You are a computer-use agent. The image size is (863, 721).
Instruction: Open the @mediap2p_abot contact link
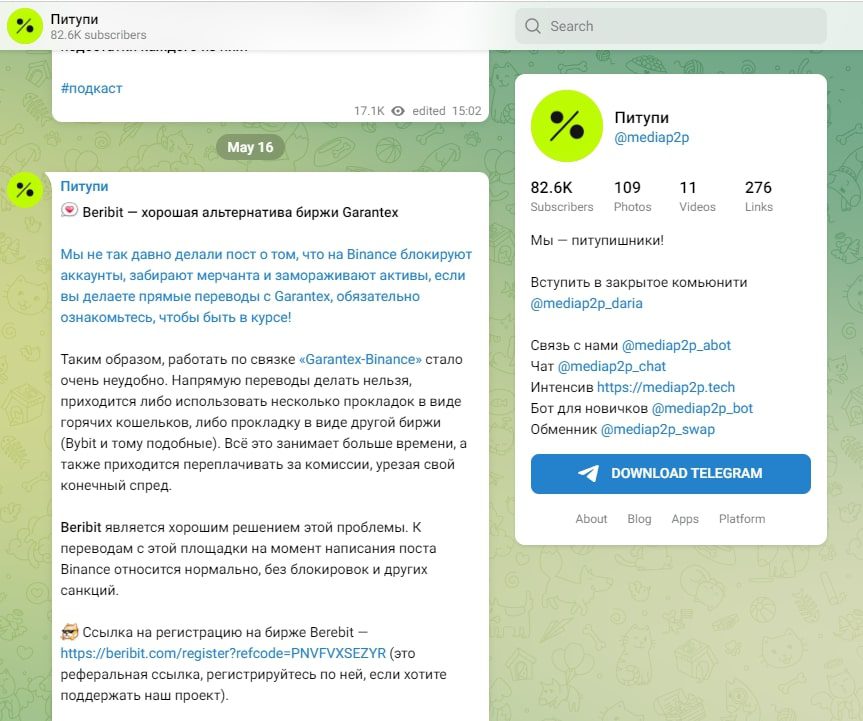(x=676, y=345)
